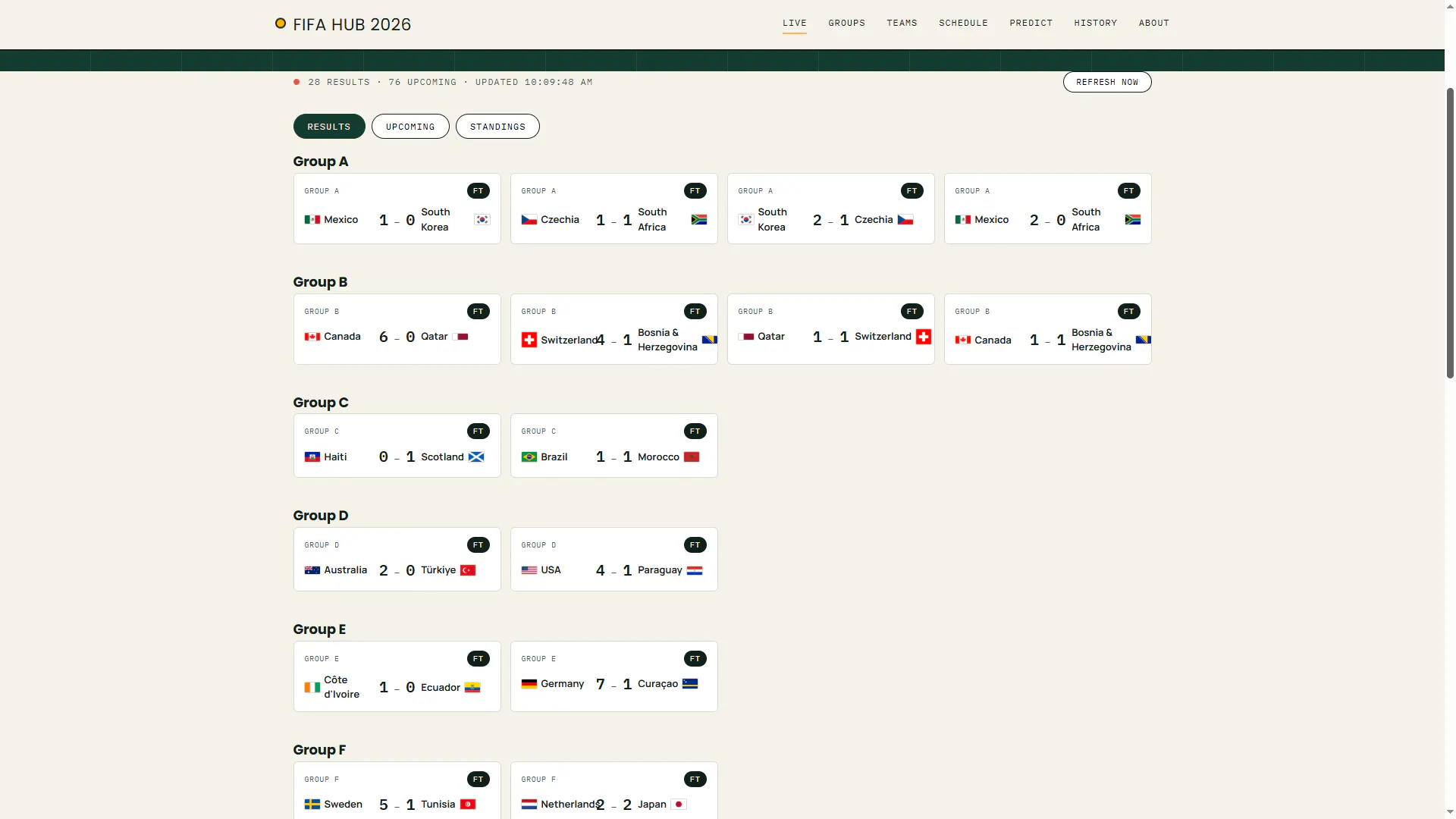
Task: Click the '28 RESULTS' status text
Action: tap(339, 82)
